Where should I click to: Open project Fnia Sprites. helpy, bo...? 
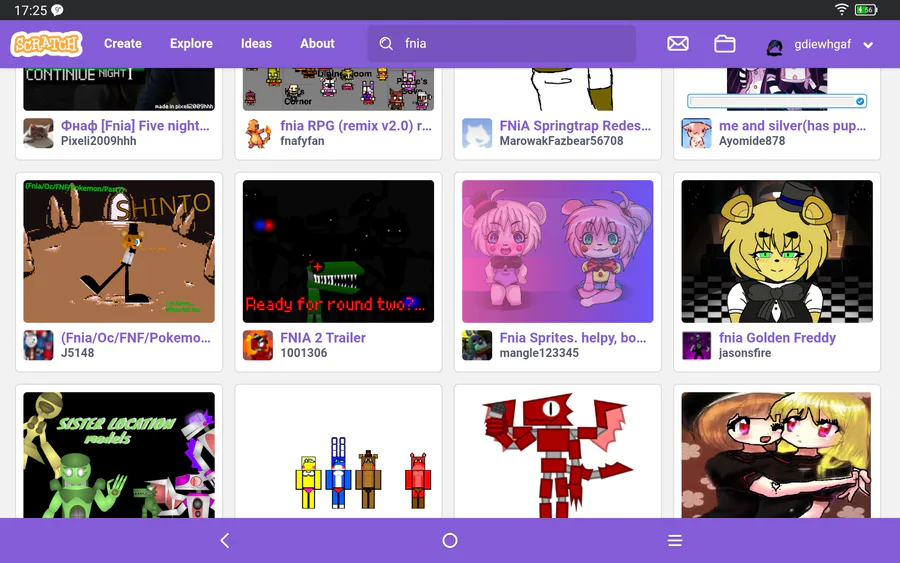tap(573, 338)
